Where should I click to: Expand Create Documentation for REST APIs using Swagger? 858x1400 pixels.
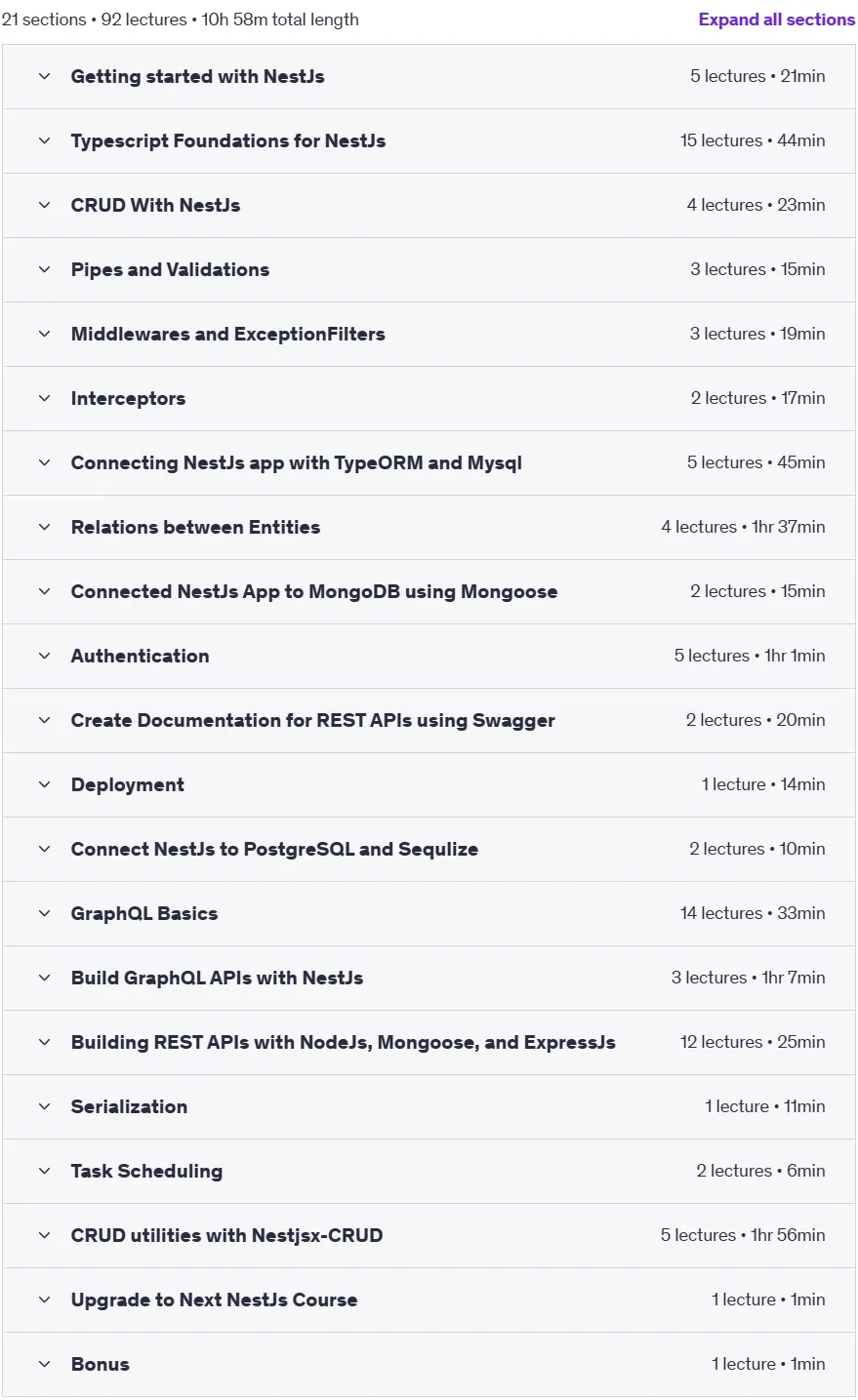[x=429, y=720]
